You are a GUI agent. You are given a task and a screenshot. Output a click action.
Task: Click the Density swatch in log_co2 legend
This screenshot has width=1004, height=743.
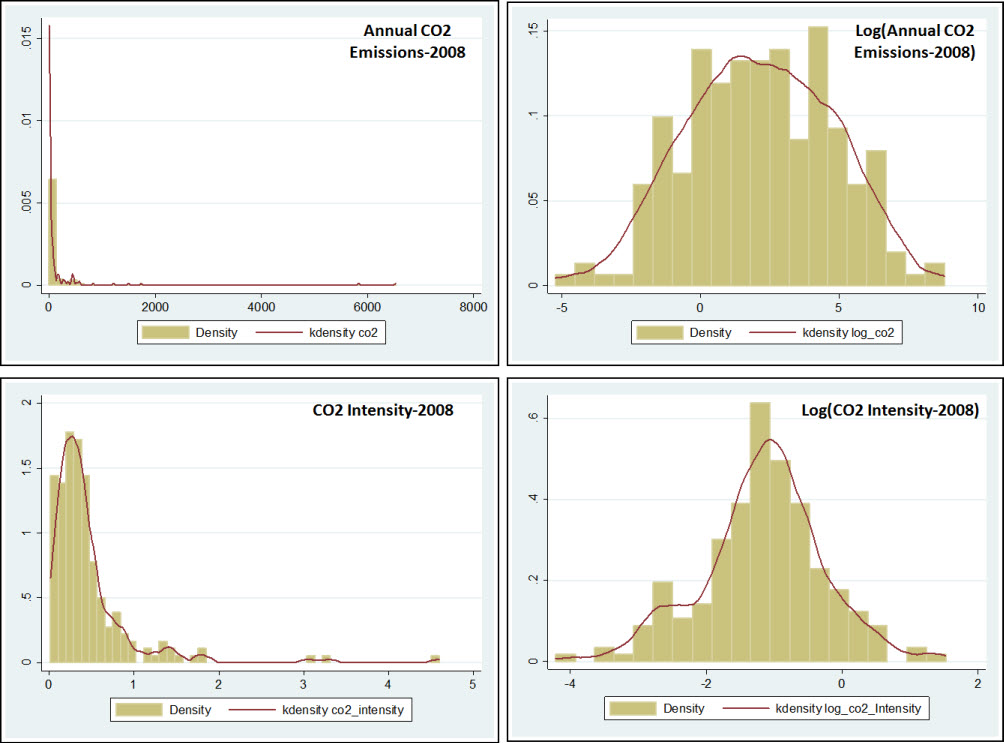[660, 332]
